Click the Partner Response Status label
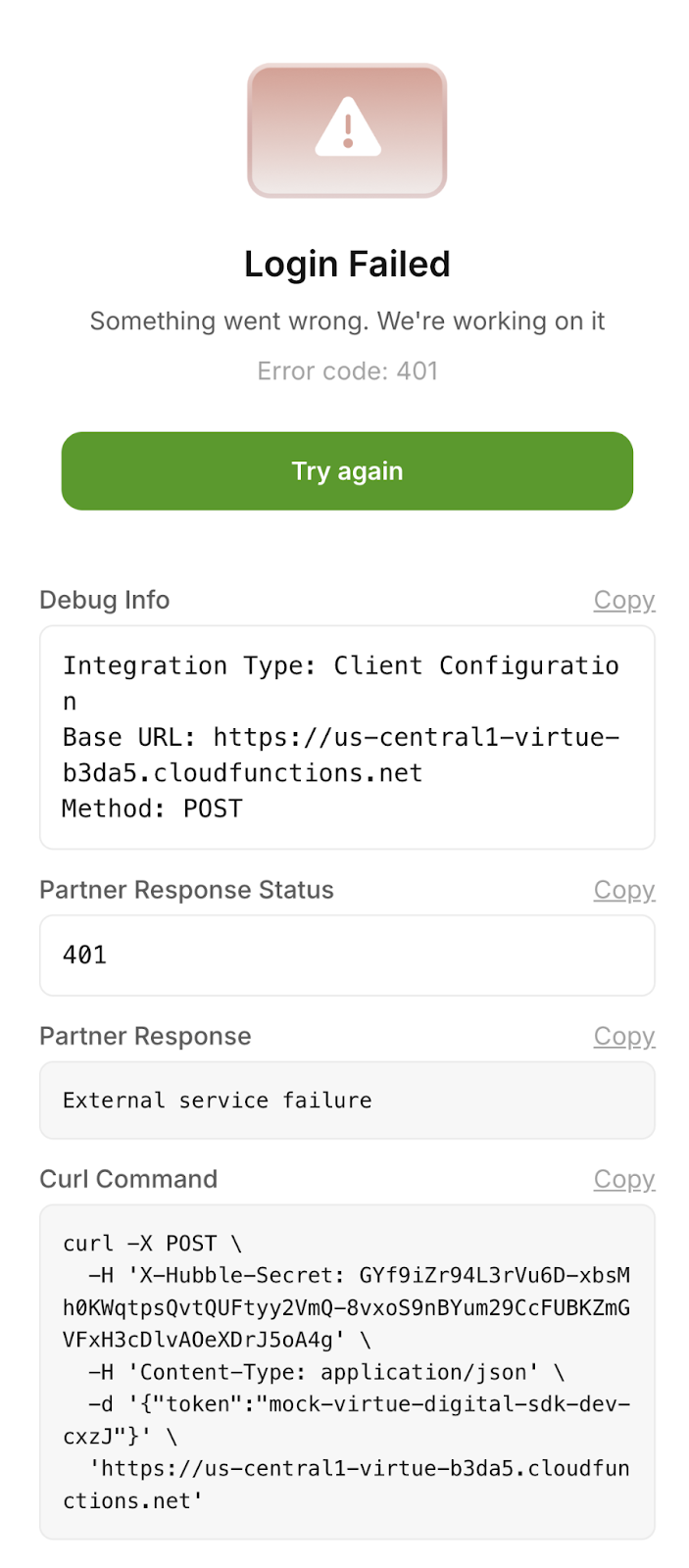Image resolution: width=689 pixels, height=1568 pixels. 186,890
